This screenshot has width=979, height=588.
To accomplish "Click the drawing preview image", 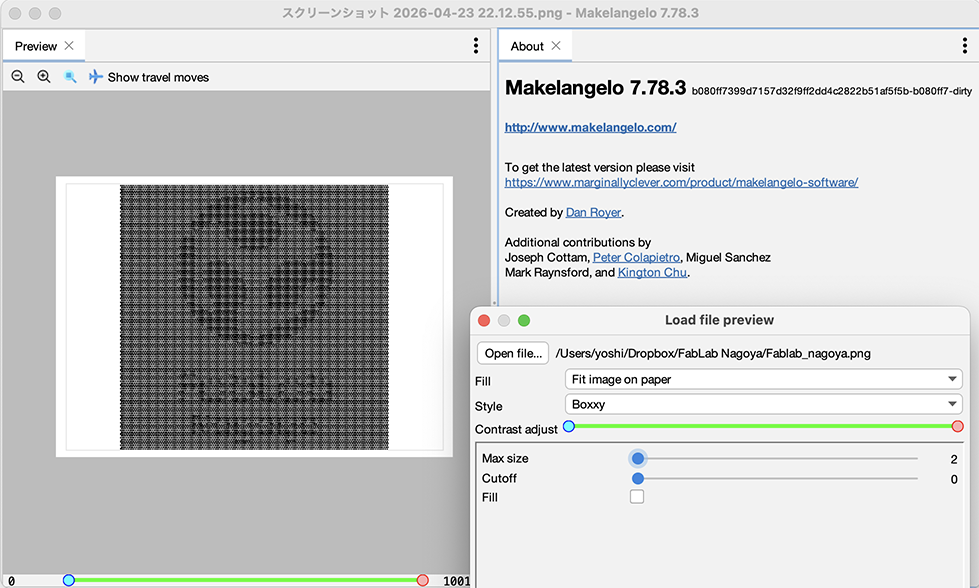I will [254, 317].
